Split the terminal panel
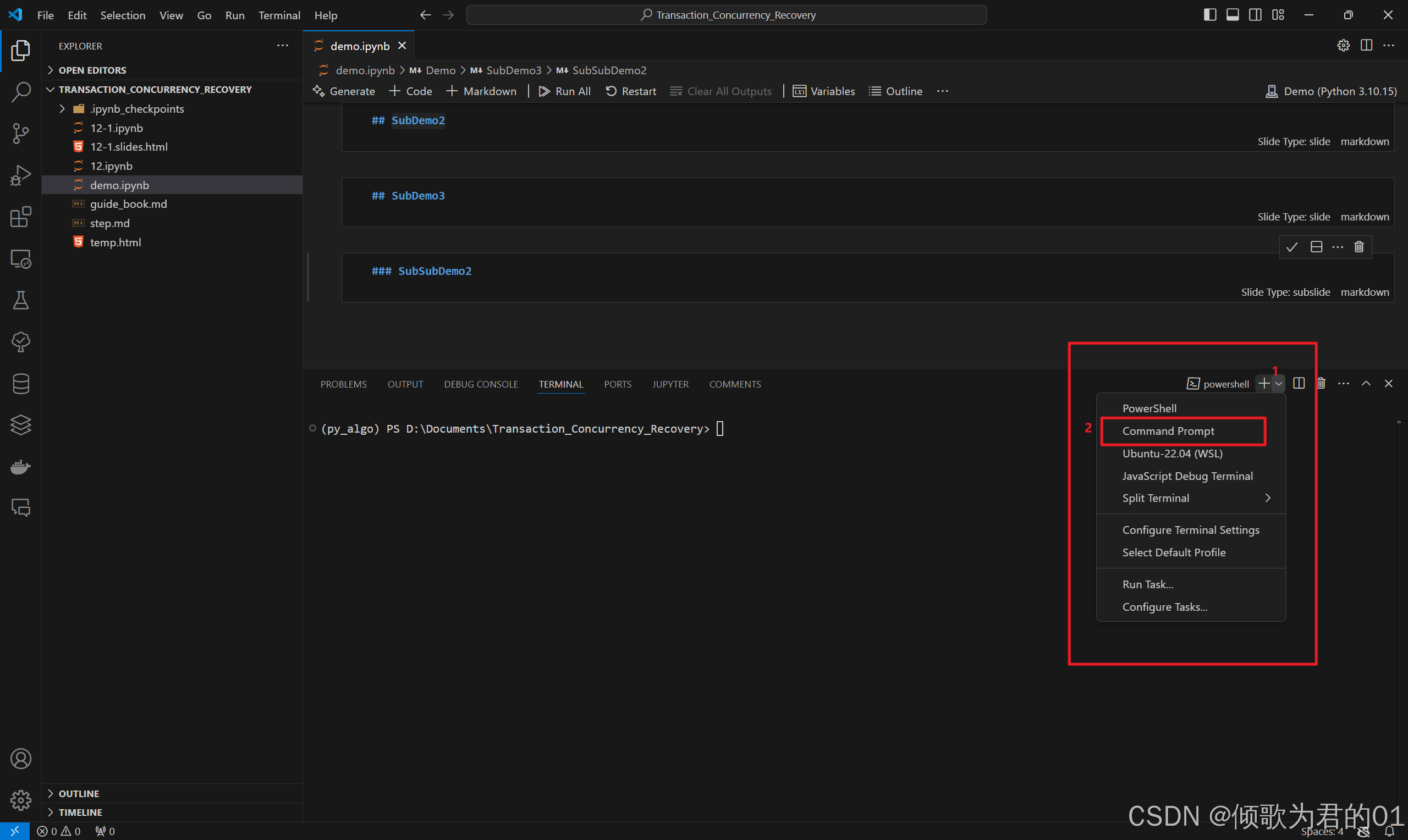This screenshot has height=840, width=1408. [x=1299, y=384]
